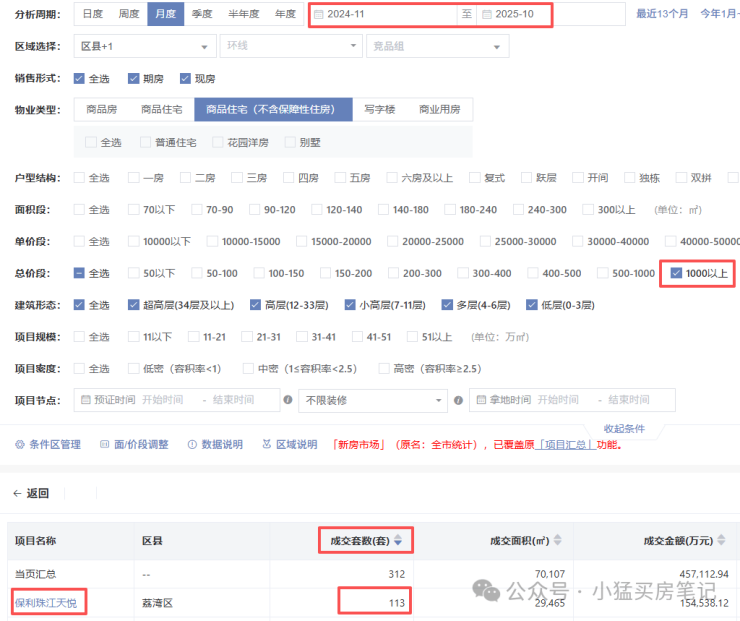Uncheck the 期房 sales form checkbox
This screenshot has width=740, height=621.
[134, 78]
